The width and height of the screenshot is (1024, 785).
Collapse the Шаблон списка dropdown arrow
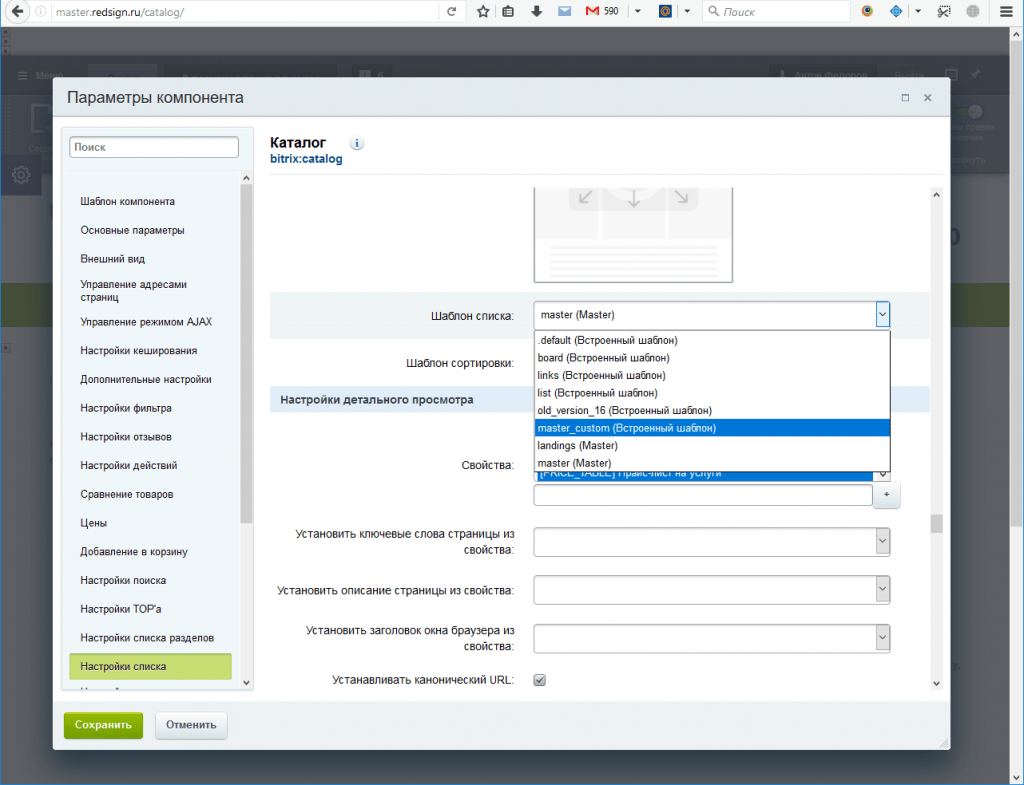click(x=881, y=315)
